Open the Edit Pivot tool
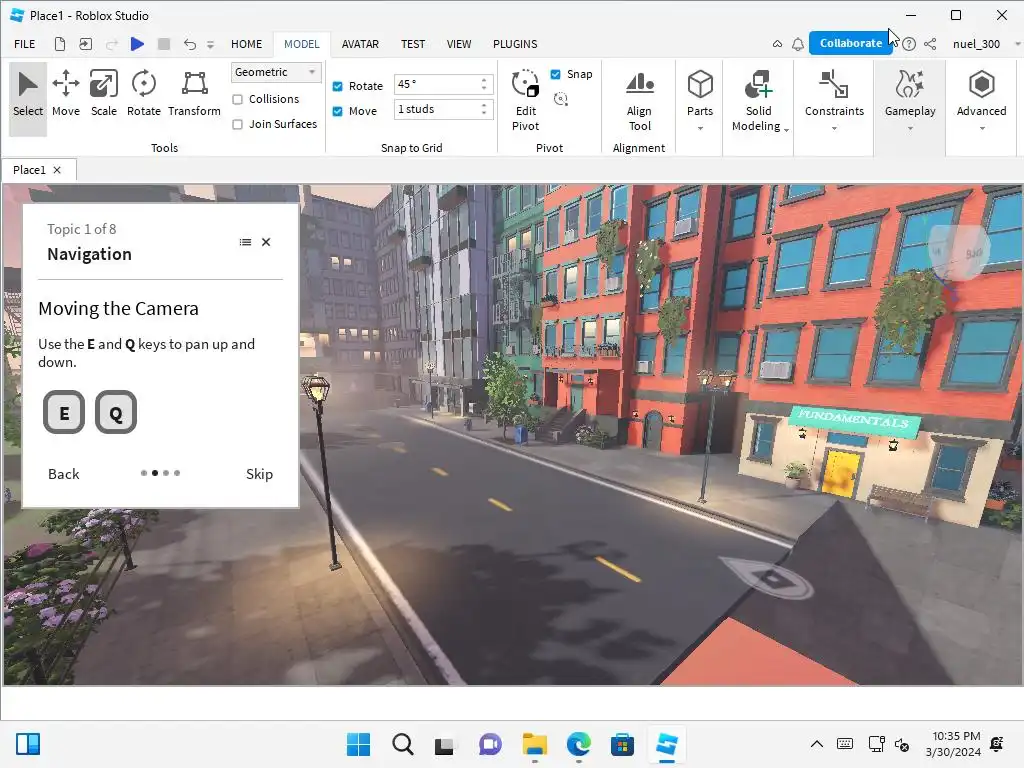 (525, 99)
